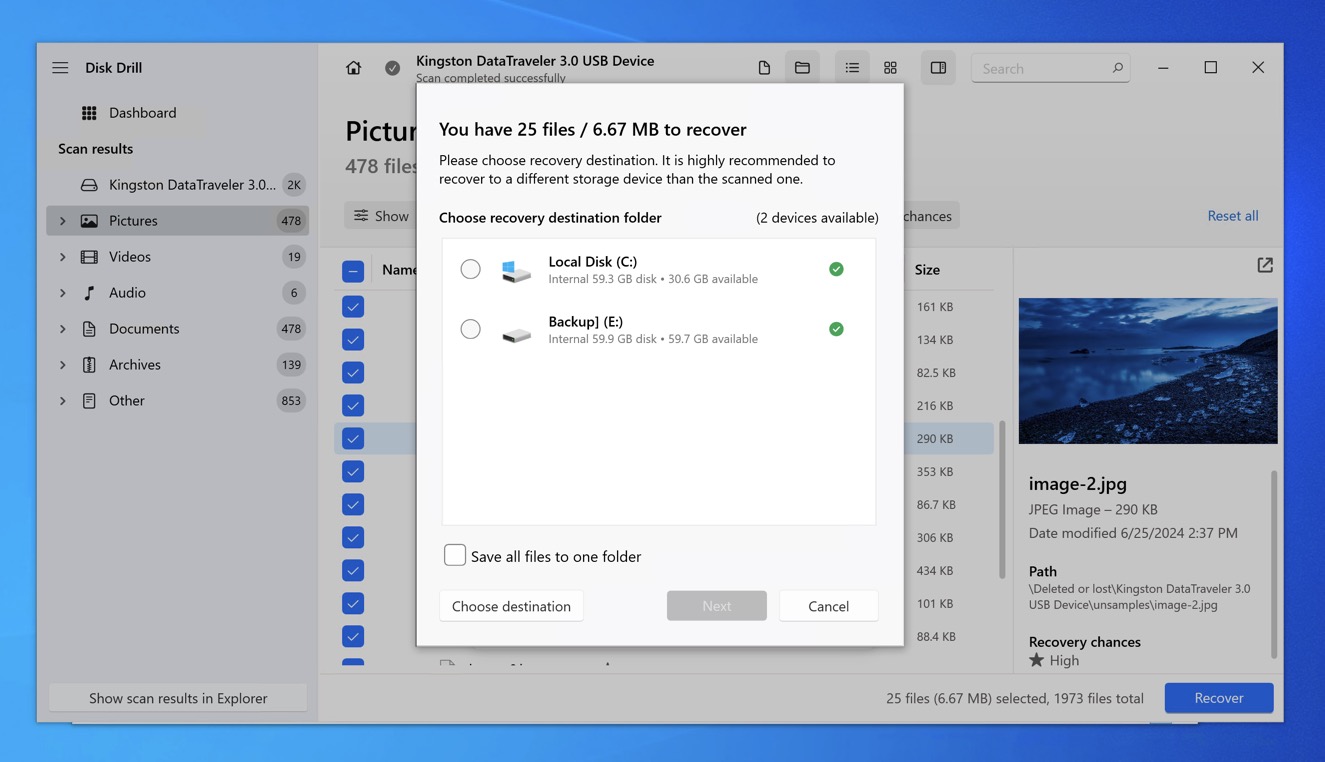Viewport: 1325px width, 762px height.
Task: Switch to folder view using the folder icon
Action: pyautogui.click(x=802, y=68)
